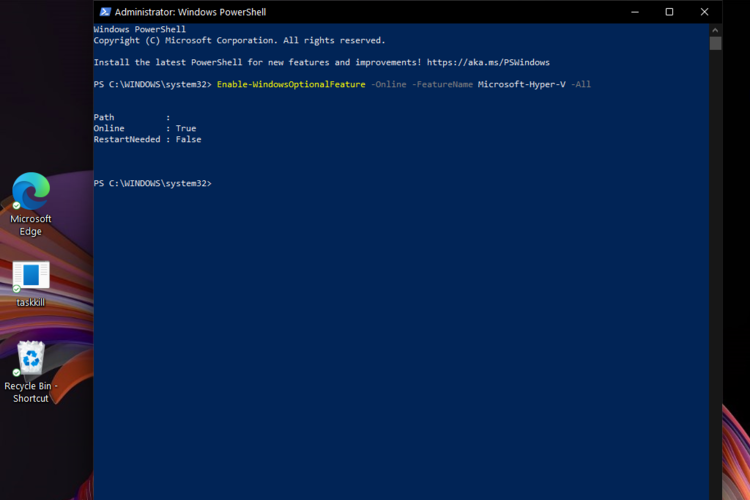Click the RestartNeeded False output line
The height and width of the screenshot is (500, 750).
pyautogui.click(x=147, y=140)
